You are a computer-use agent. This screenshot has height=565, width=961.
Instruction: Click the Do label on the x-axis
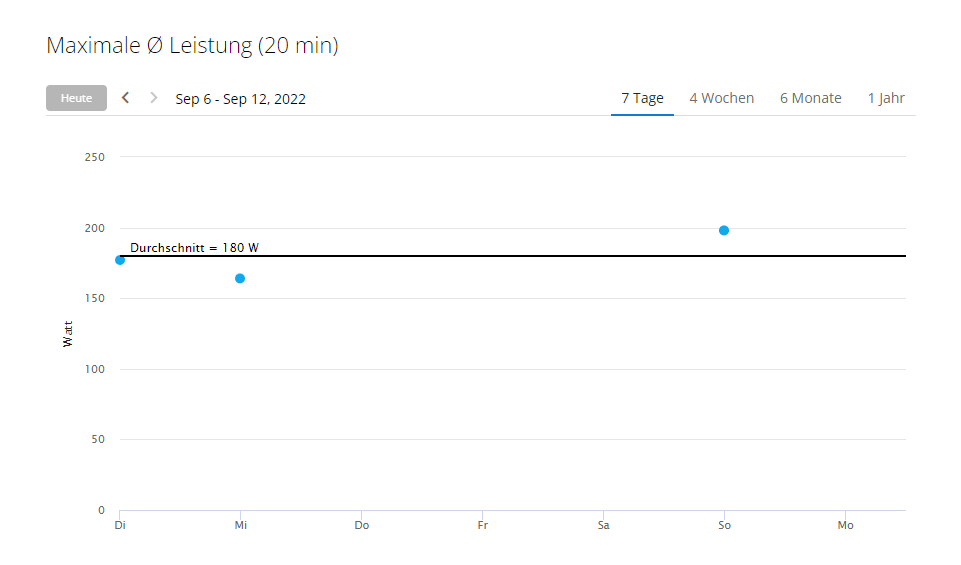[x=362, y=525]
